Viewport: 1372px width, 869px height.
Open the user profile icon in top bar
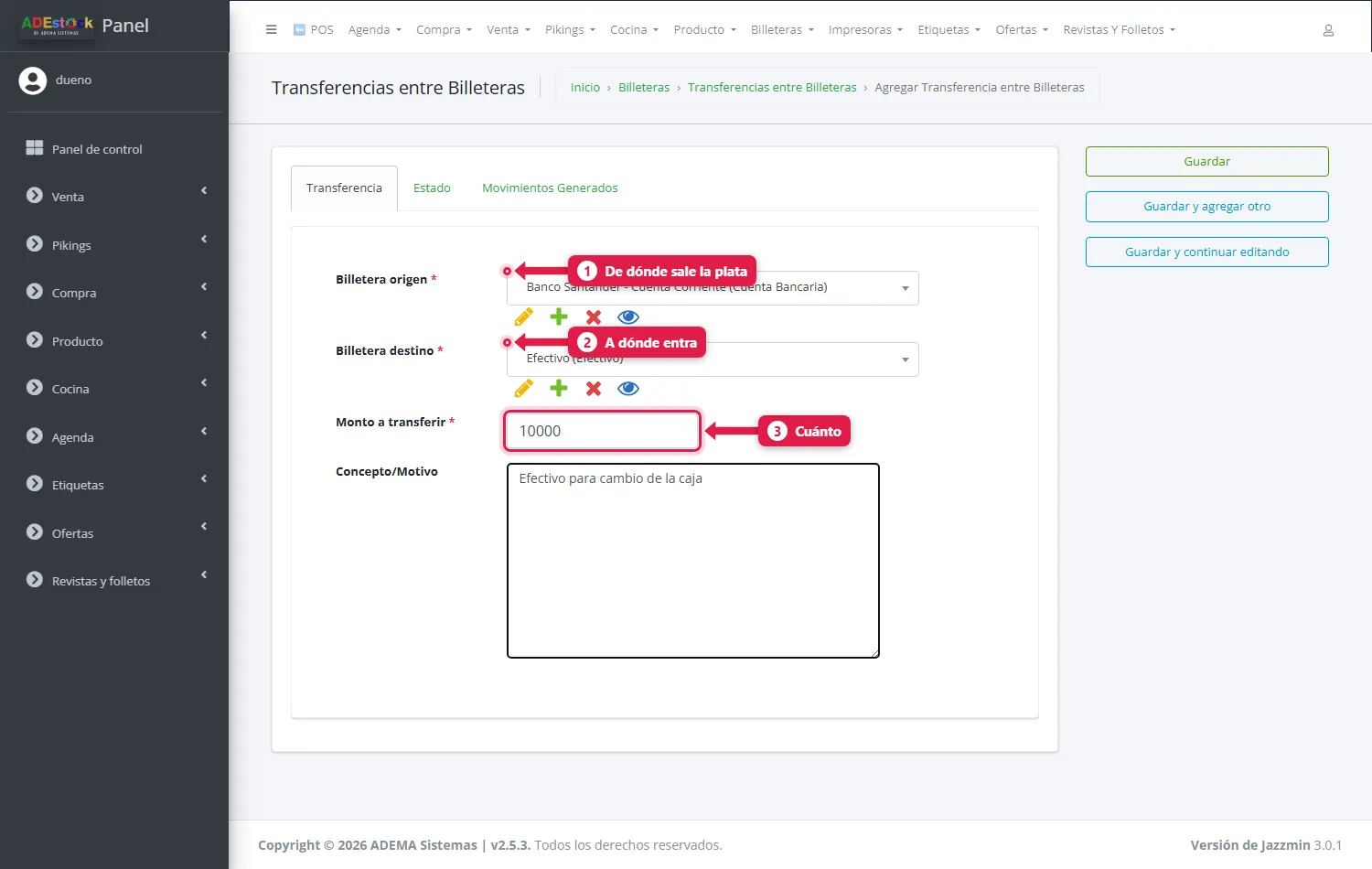click(1328, 30)
